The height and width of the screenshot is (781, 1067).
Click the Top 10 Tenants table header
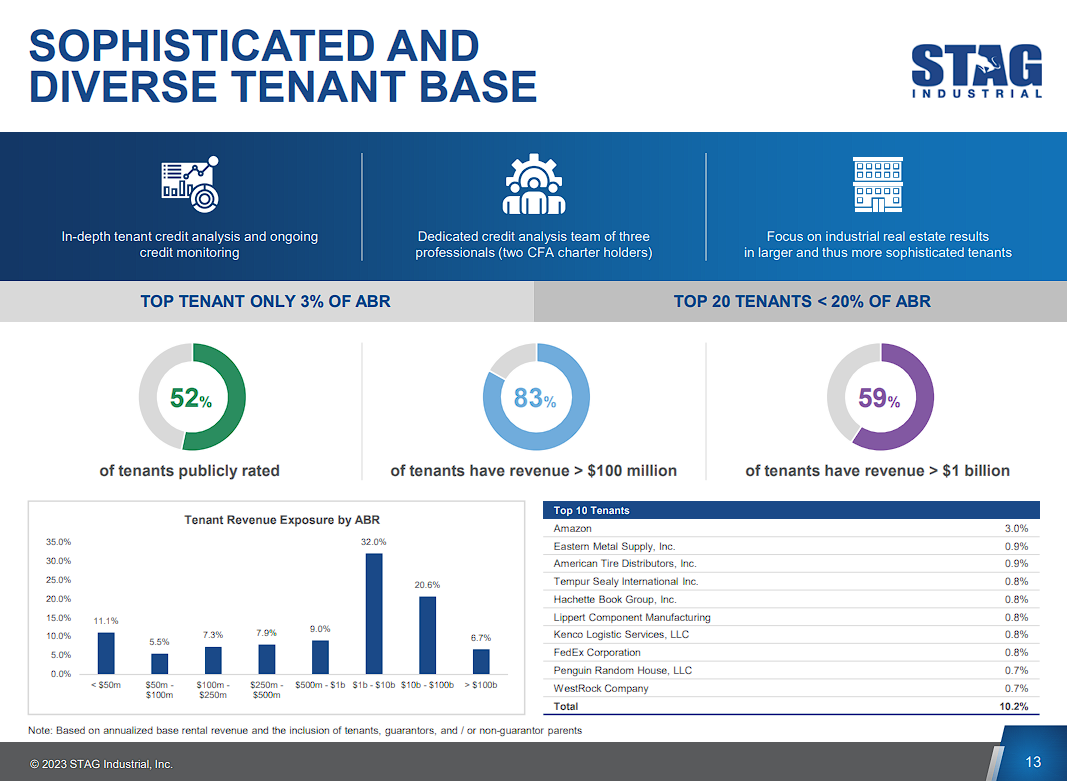click(x=790, y=510)
